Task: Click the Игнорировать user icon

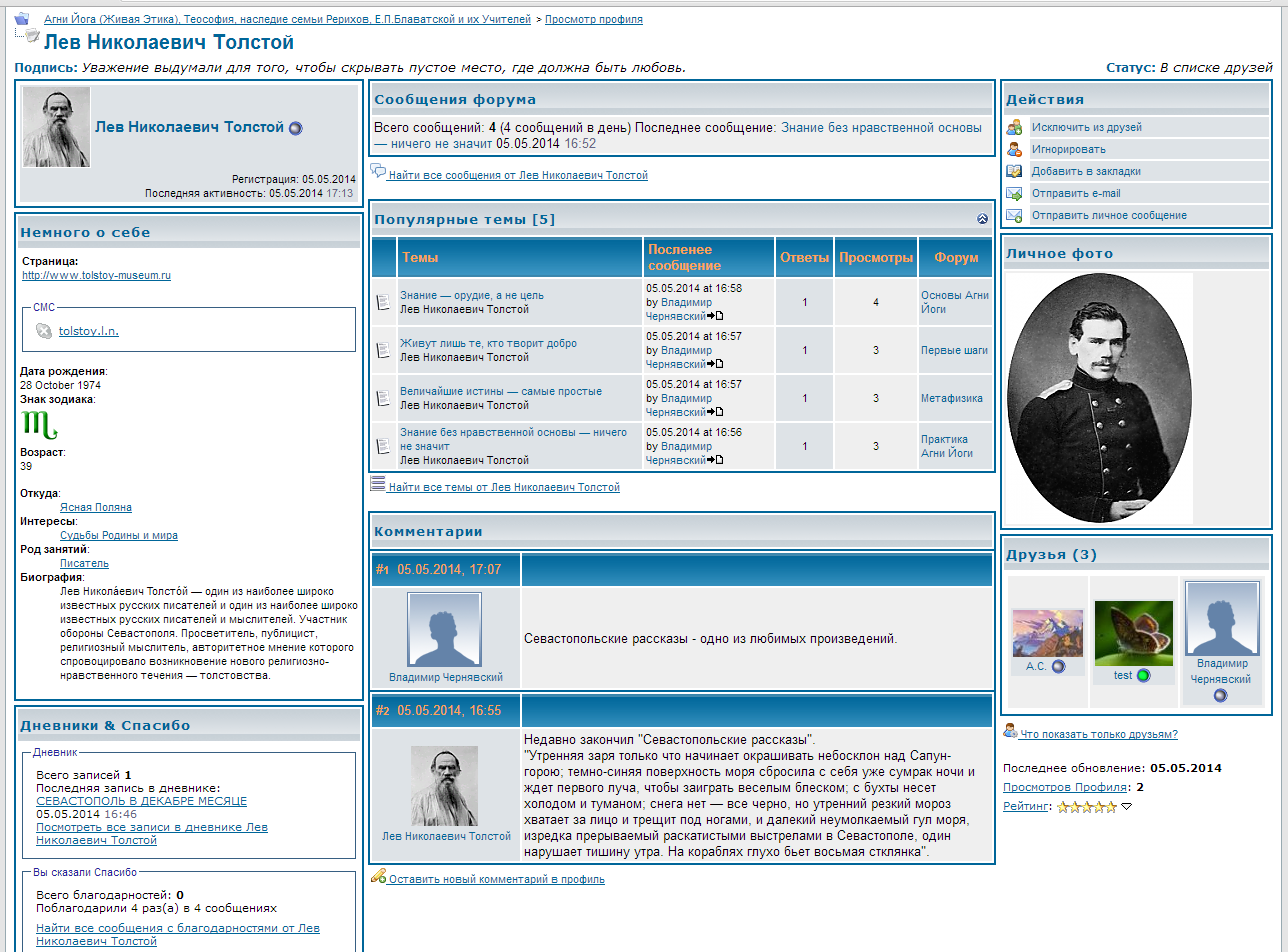Action: click(1015, 149)
